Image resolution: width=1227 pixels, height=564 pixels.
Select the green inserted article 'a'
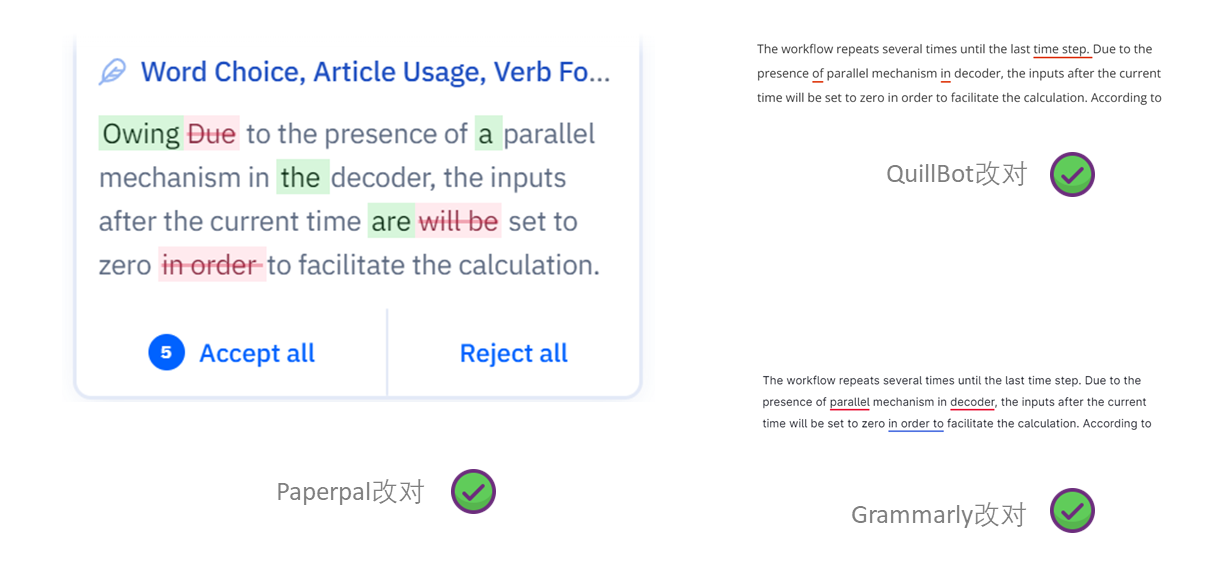(486, 134)
